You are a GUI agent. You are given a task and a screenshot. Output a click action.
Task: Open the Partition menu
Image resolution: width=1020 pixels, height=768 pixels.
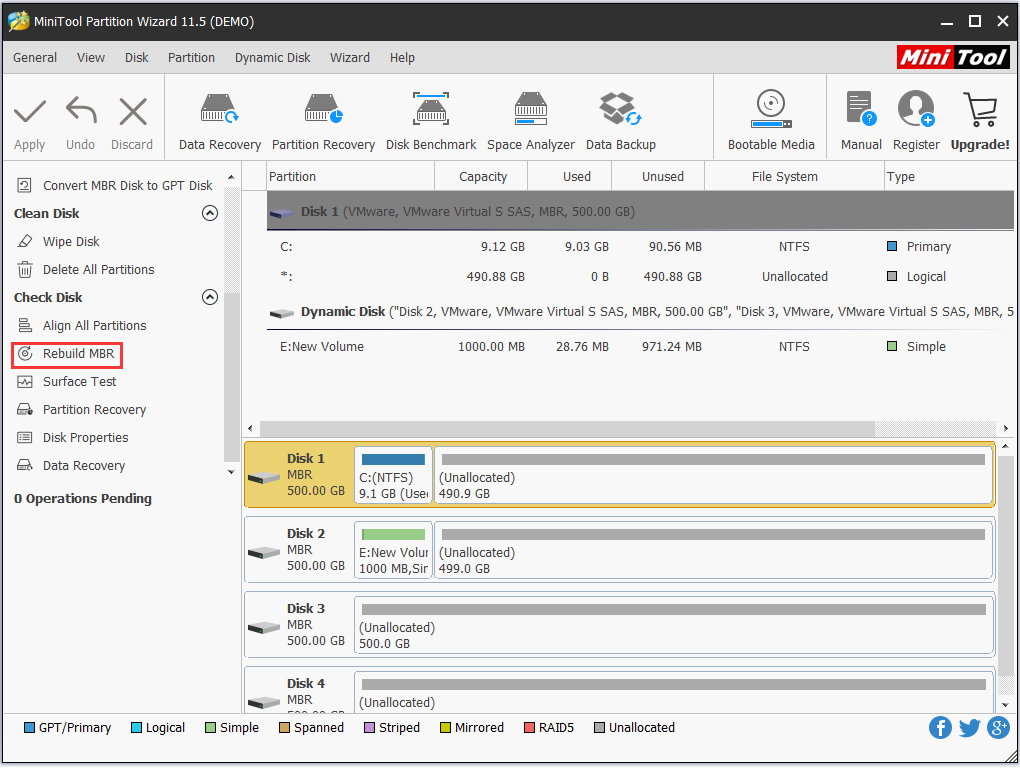191,58
